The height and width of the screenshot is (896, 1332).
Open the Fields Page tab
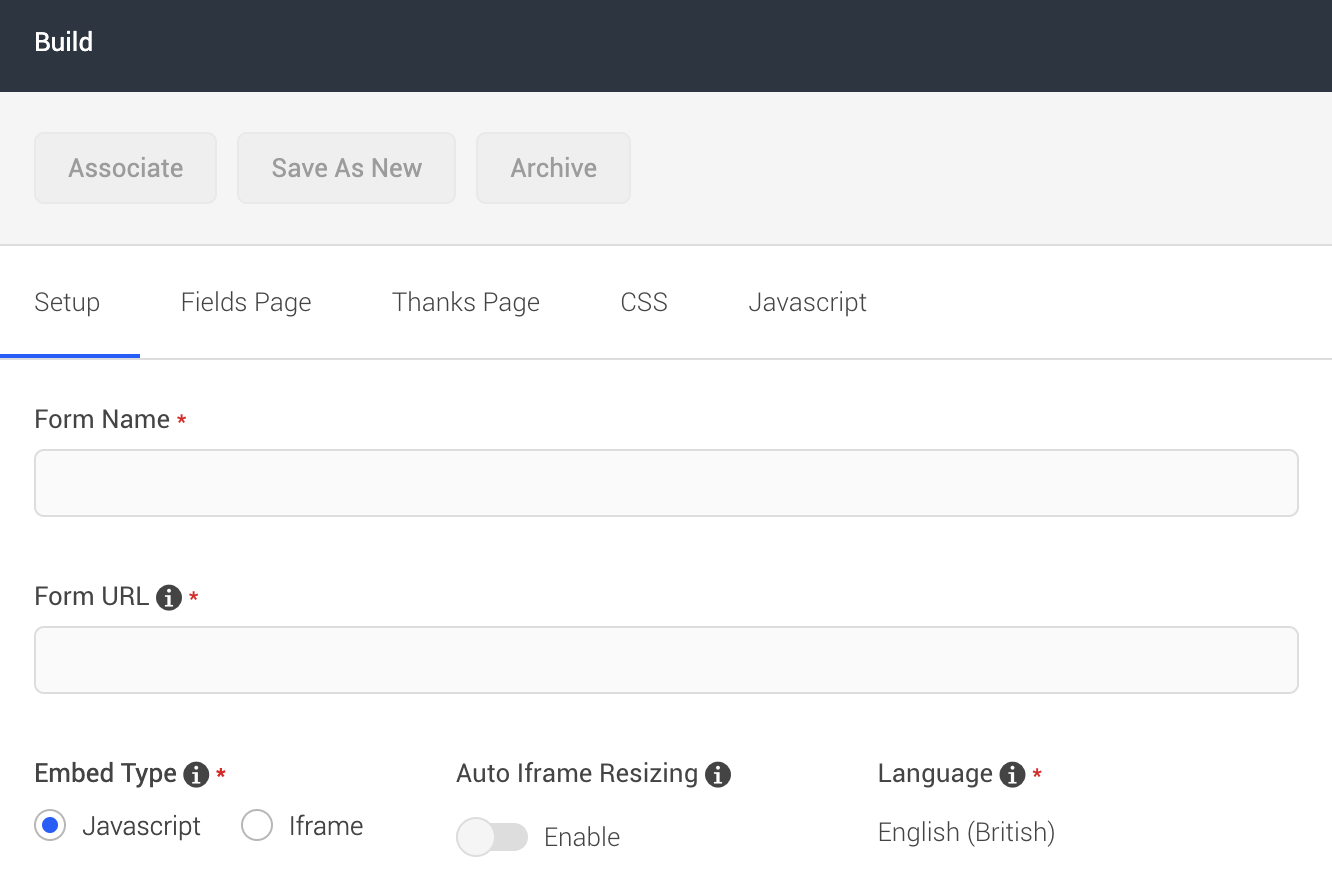[x=246, y=302]
